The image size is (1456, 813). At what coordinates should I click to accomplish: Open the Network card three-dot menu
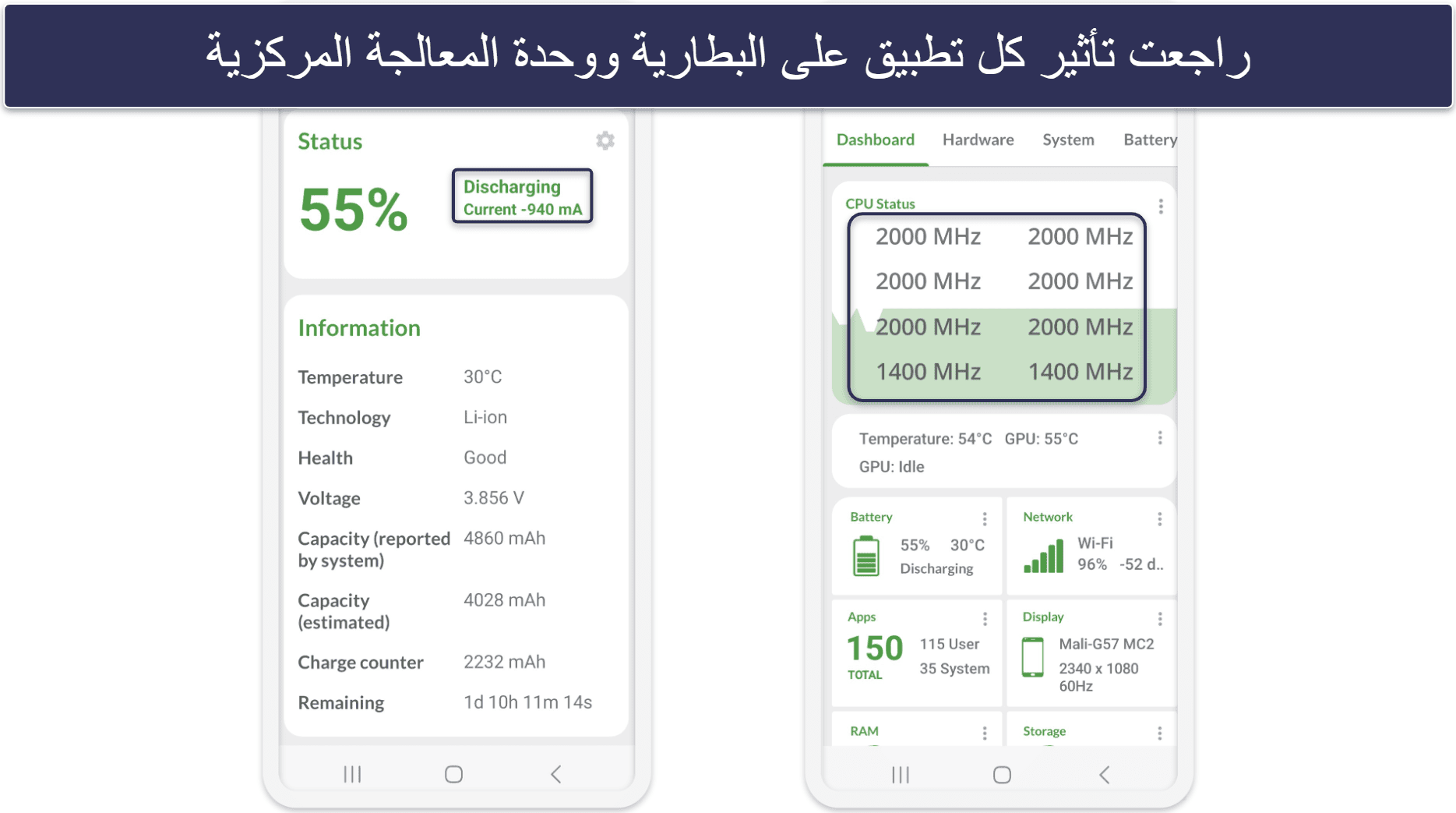pyautogui.click(x=1160, y=519)
